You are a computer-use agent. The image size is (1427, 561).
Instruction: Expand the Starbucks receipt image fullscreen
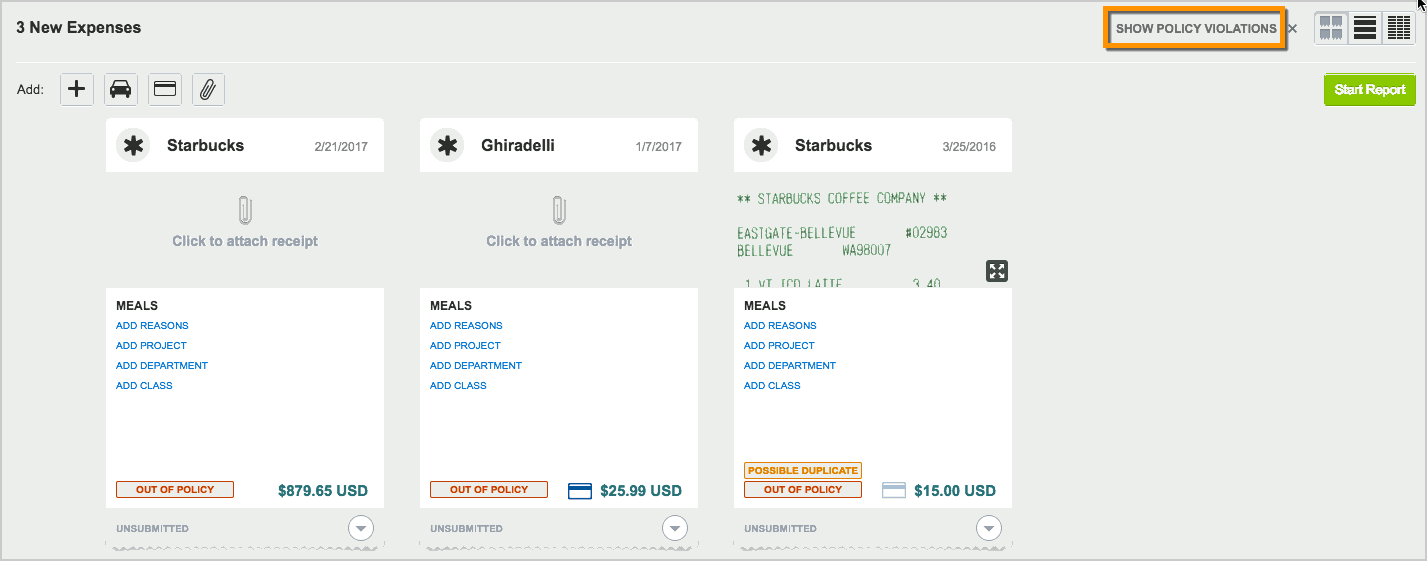click(x=997, y=271)
